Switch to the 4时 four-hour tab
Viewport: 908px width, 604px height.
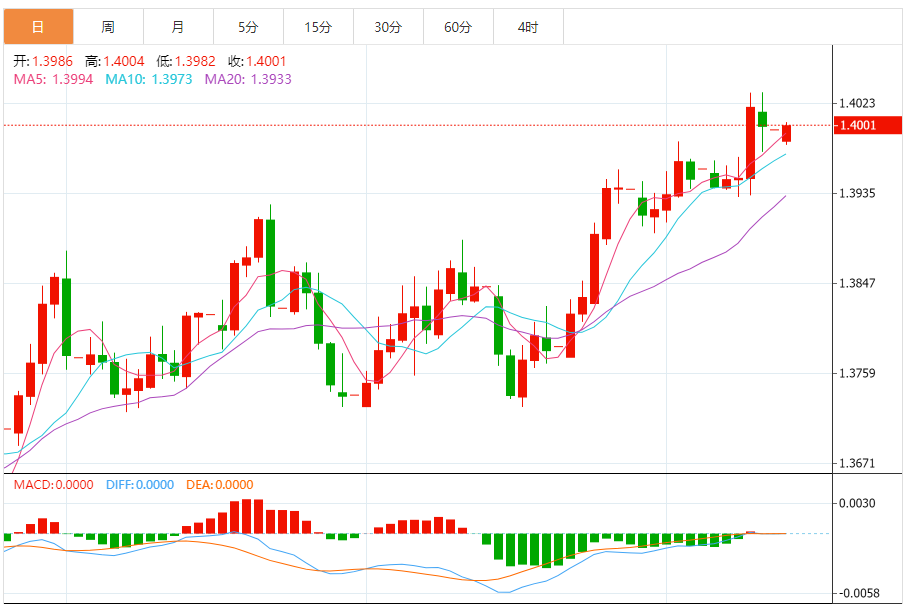[529, 27]
